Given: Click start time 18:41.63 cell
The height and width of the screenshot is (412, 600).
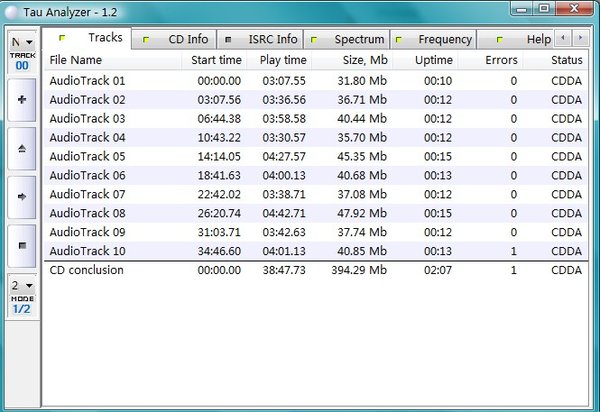Looking at the screenshot, I should click(x=219, y=175).
